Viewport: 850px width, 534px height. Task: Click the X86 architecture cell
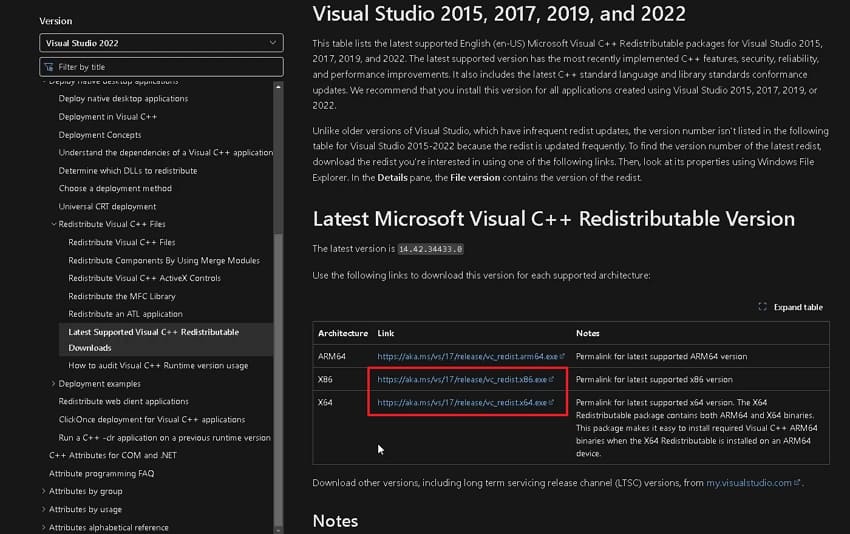325,379
